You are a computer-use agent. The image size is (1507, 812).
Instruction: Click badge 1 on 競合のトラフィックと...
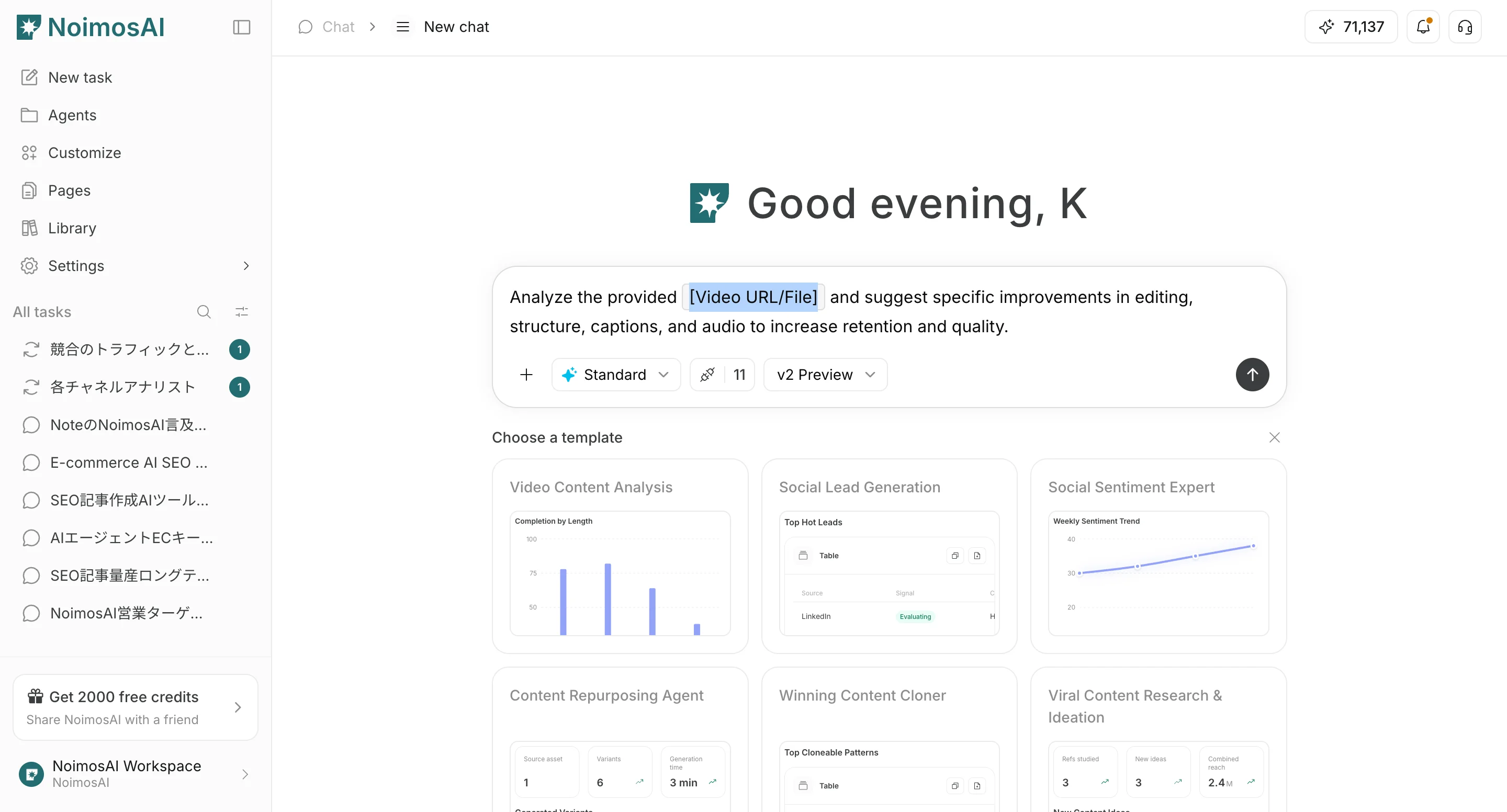pos(239,349)
